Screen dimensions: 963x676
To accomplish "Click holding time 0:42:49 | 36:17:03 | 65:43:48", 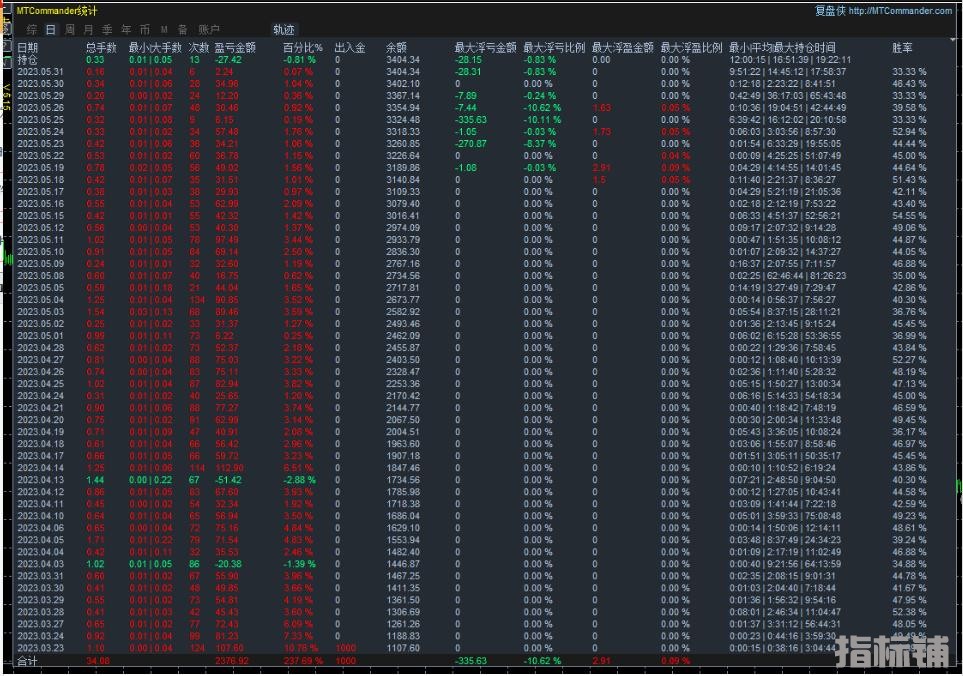I will 788,96.
